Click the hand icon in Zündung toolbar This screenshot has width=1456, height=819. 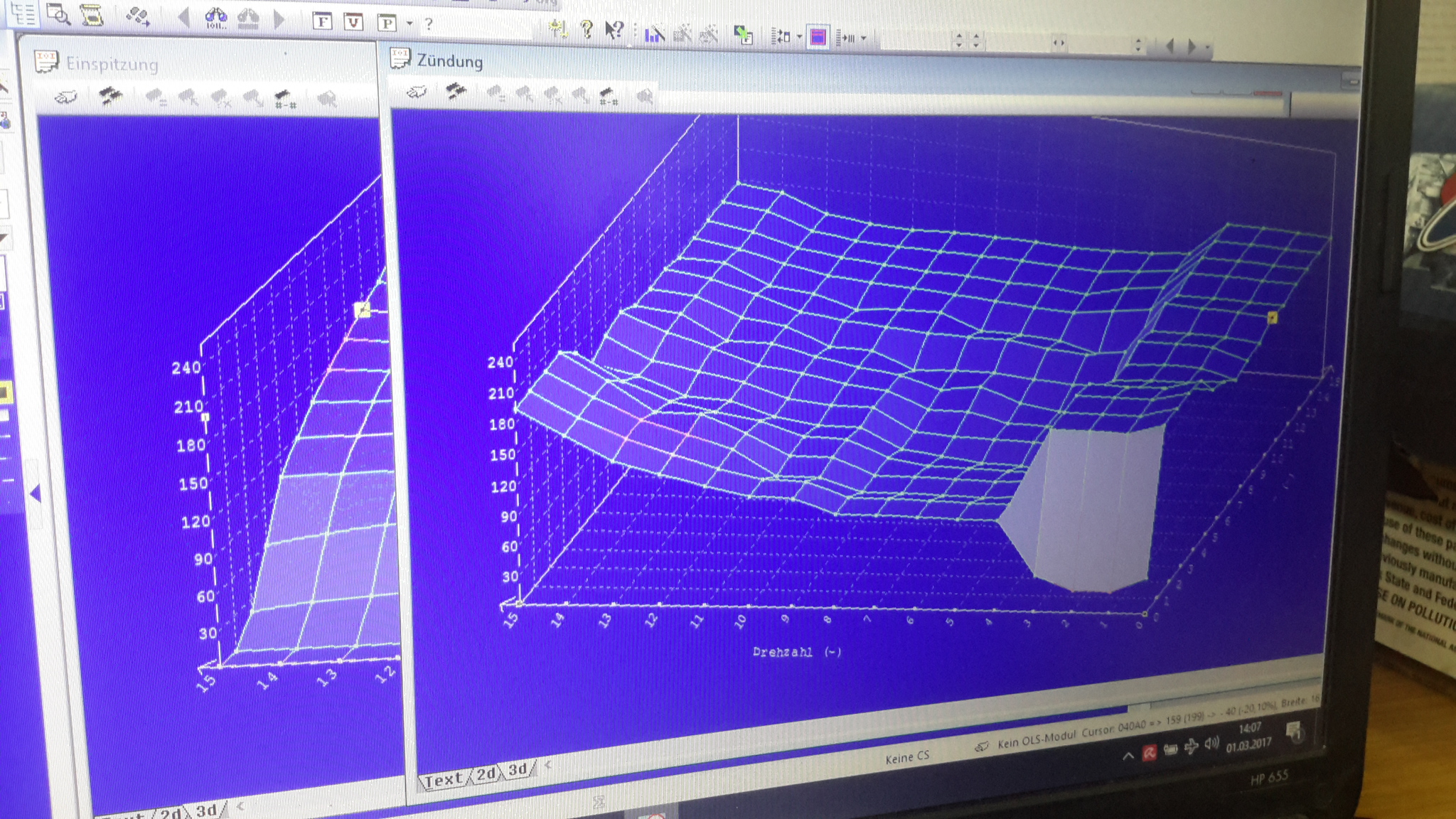417,91
